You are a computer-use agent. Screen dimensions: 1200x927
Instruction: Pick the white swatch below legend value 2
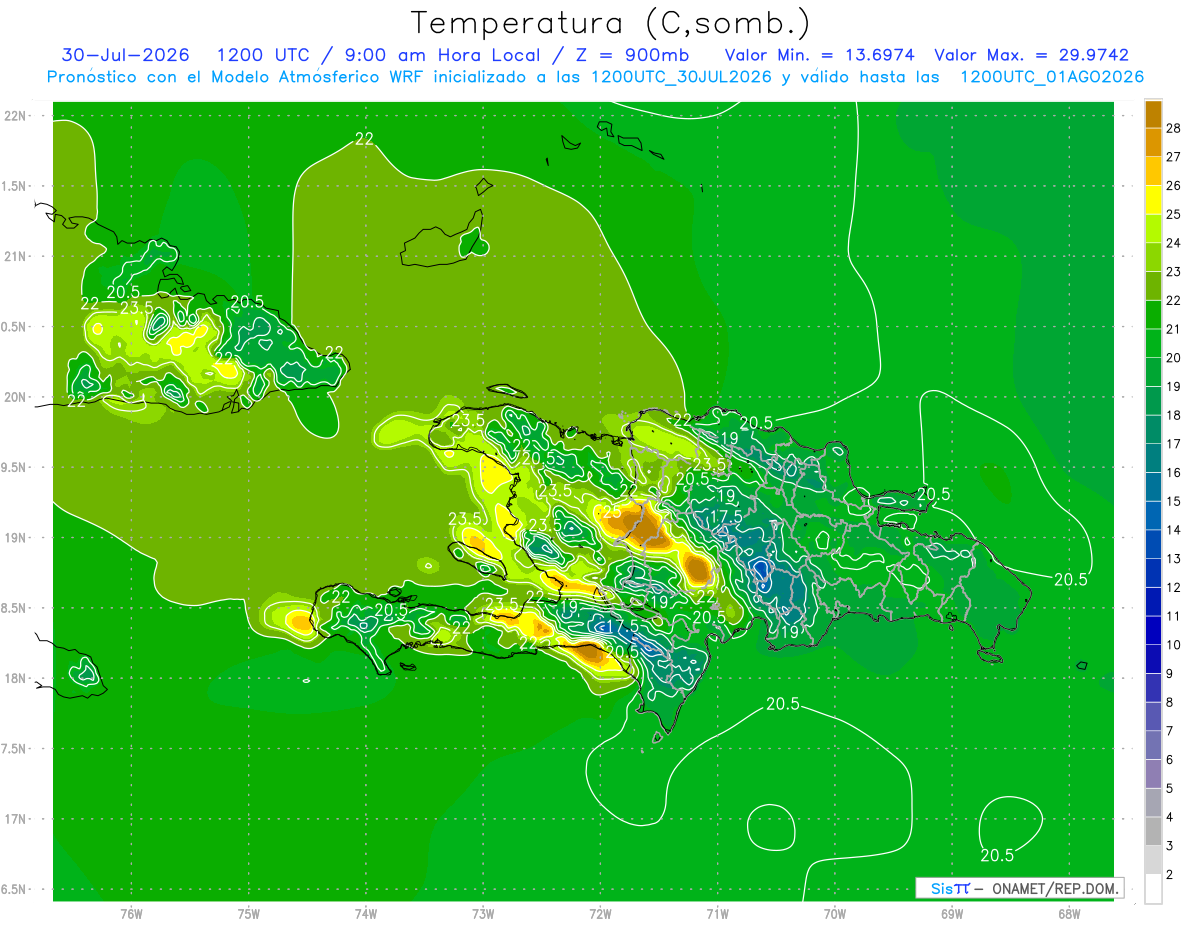pyautogui.click(x=1153, y=889)
